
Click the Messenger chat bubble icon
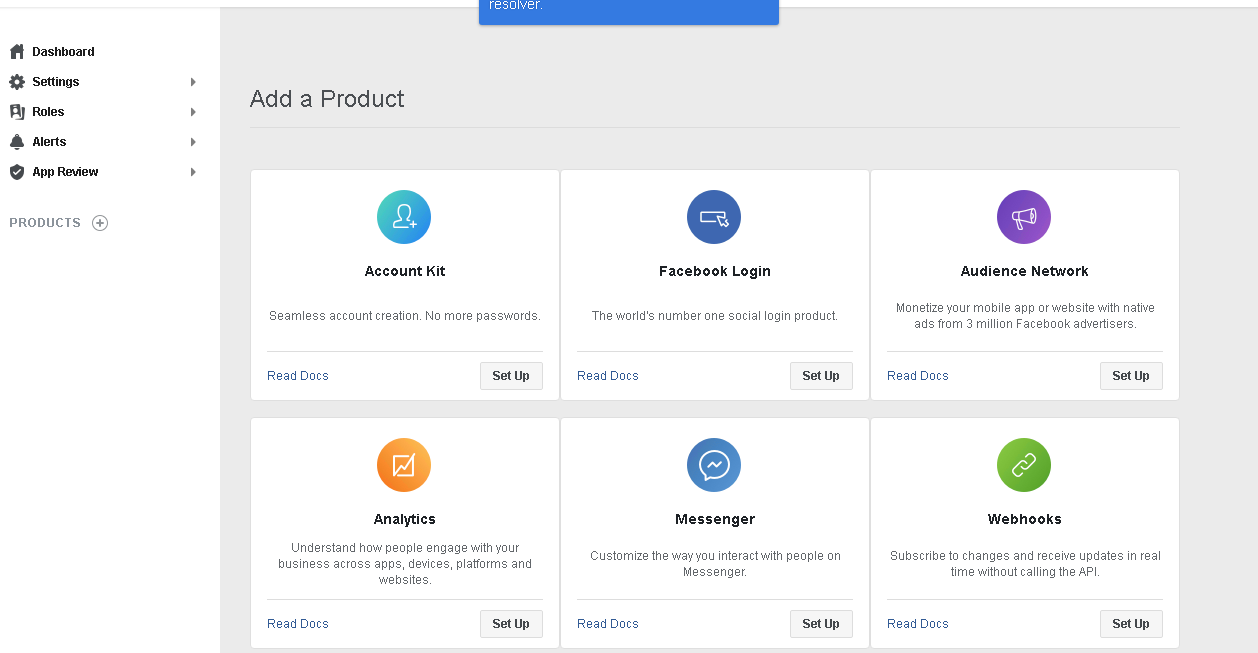[714, 465]
